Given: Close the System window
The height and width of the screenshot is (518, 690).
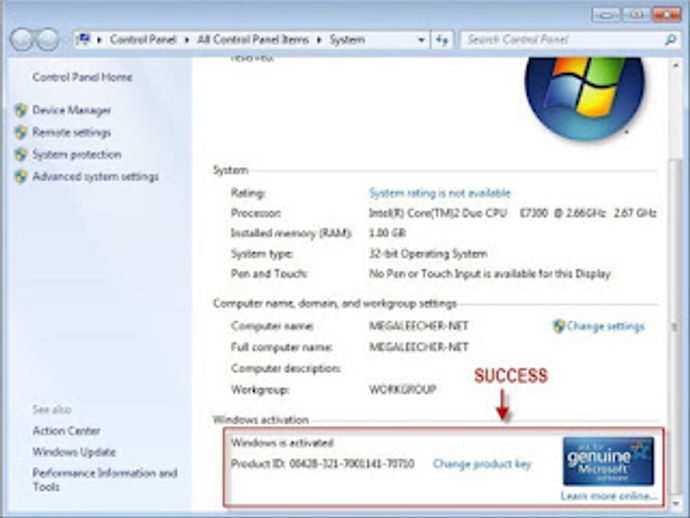Looking at the screenshot, I should point(667,15).
